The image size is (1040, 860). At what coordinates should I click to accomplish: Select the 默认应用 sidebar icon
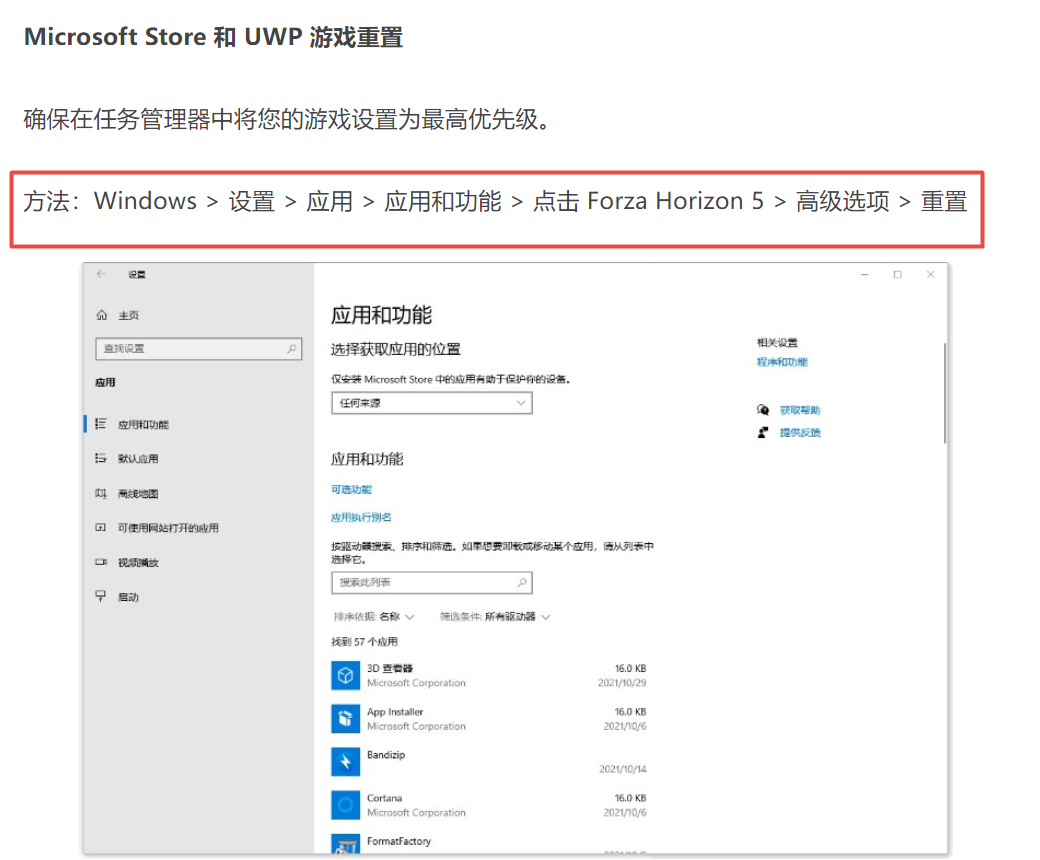pyautogui.click(x=101, y=458)
